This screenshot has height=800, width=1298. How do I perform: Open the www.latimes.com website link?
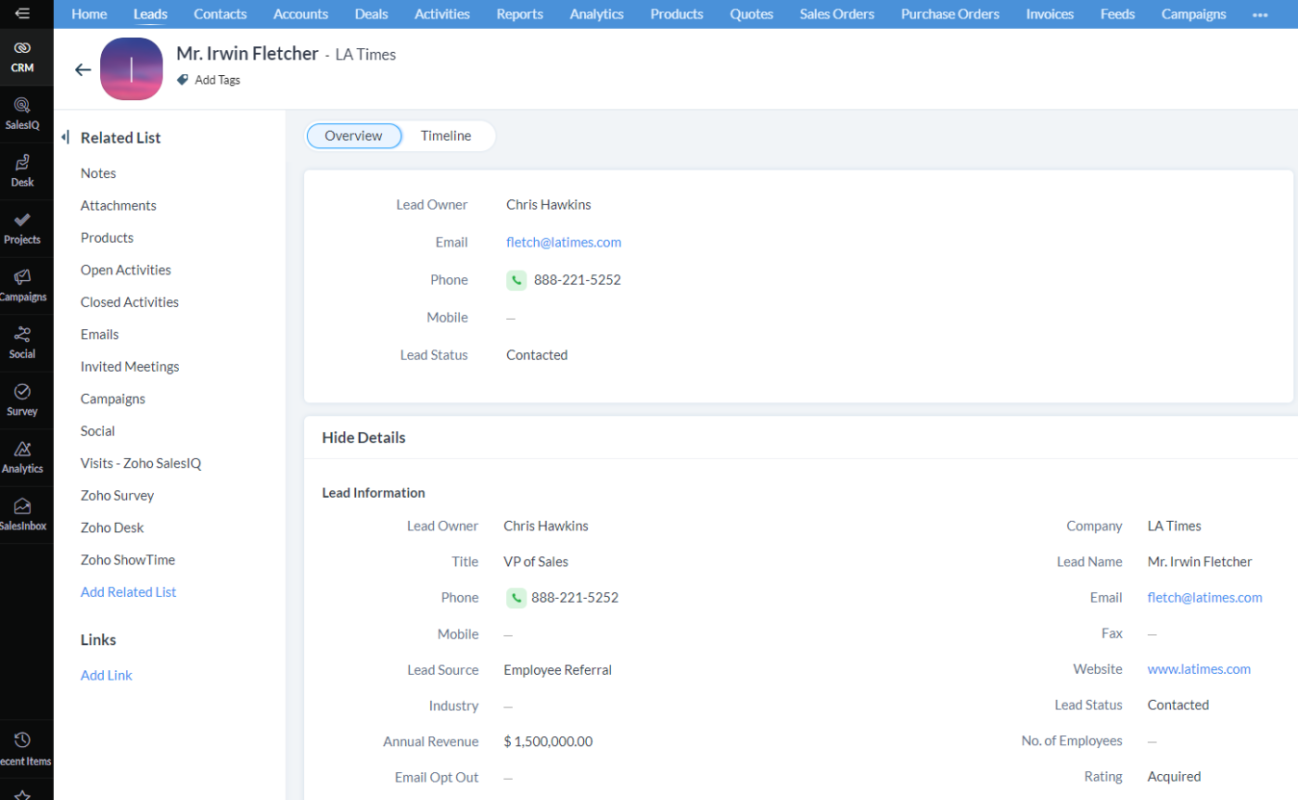click(1199, 669)
